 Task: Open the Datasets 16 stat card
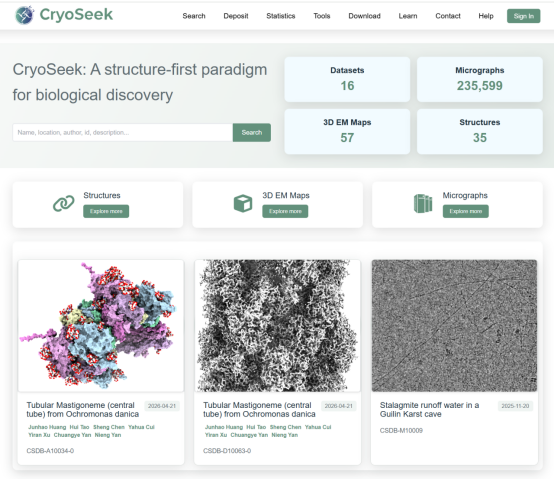347,79
